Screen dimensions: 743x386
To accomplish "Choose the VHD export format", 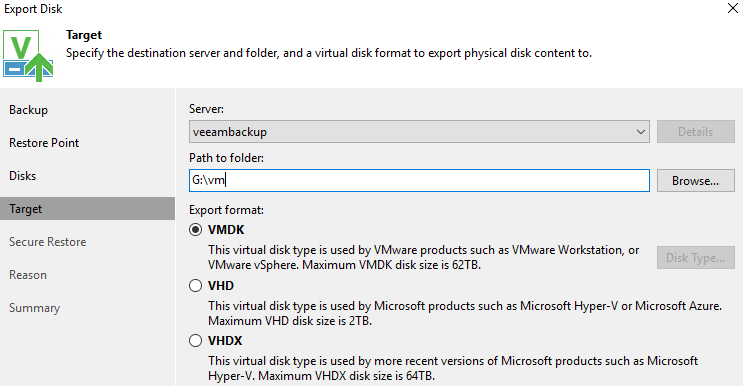I will (x=195, y=286).
